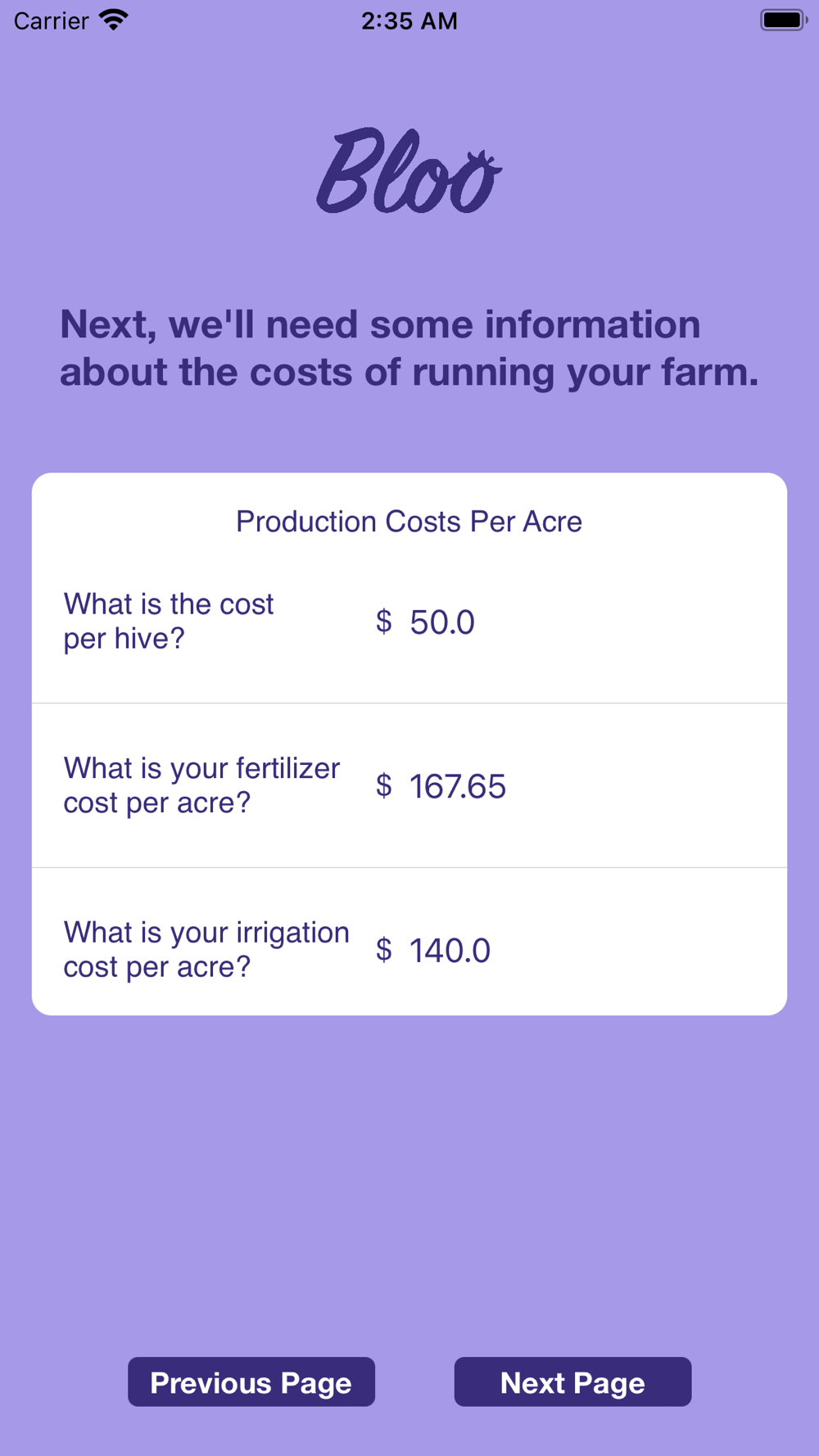Tap the Production Costs Per Acre header

tap(409, 522)
